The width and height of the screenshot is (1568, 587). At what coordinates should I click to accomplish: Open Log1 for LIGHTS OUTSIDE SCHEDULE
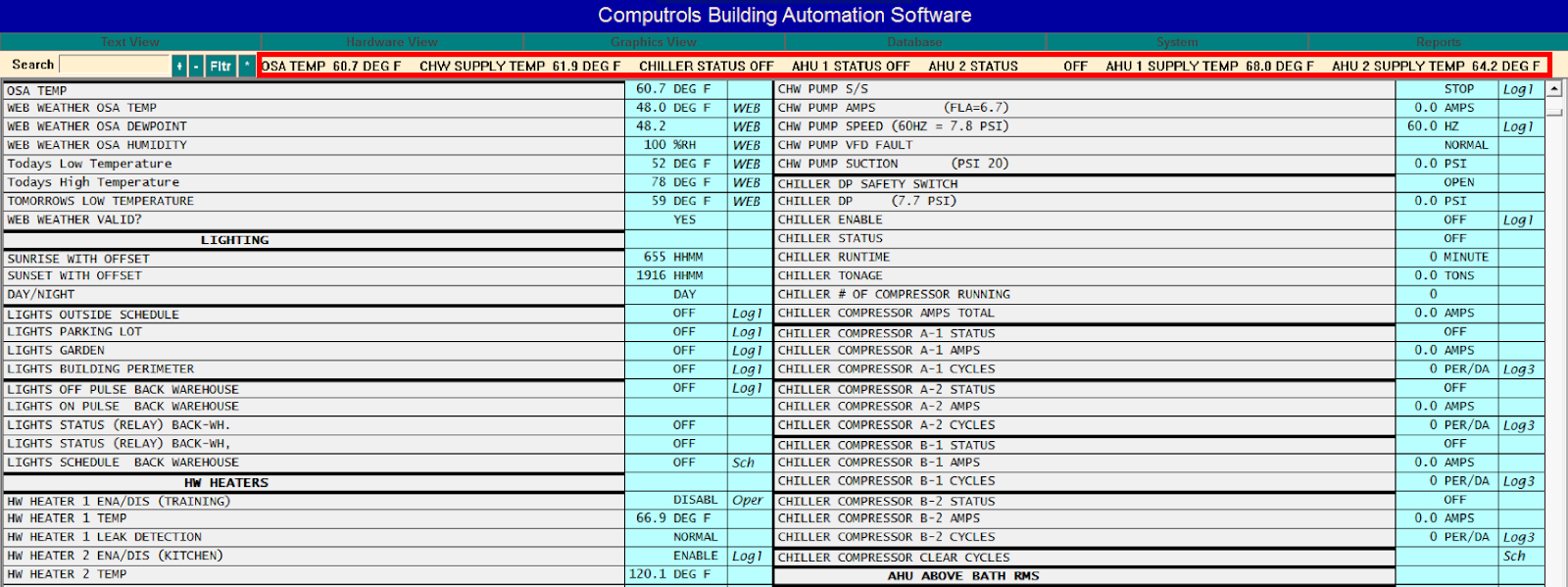tap(748, 314)
